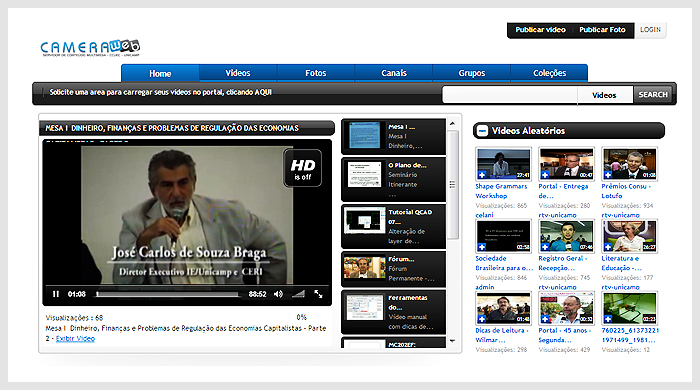Add Registro Geral video via plus icon
The height and width of the screenshot is (390, 700).
pyautogui.click(x=545, y=247)
